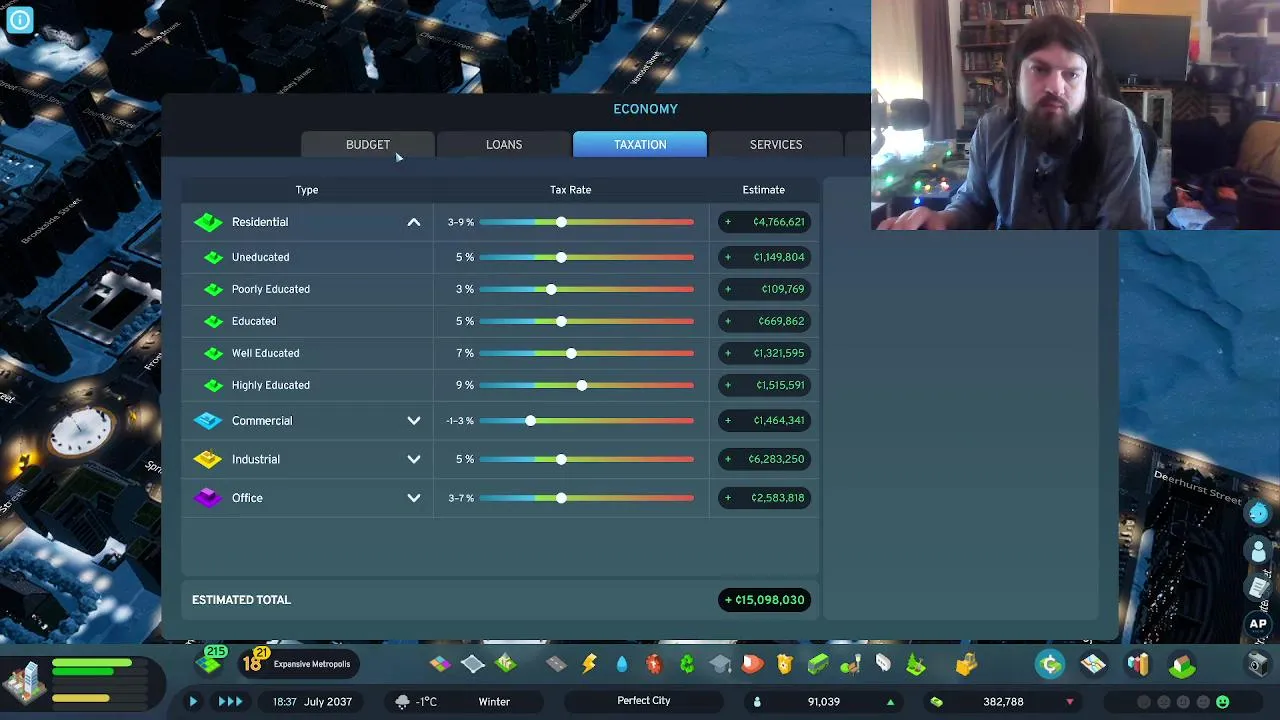Switch to the Budget tab
Image resolution: width=1280 pixels, height=720 pixels.
368,145
